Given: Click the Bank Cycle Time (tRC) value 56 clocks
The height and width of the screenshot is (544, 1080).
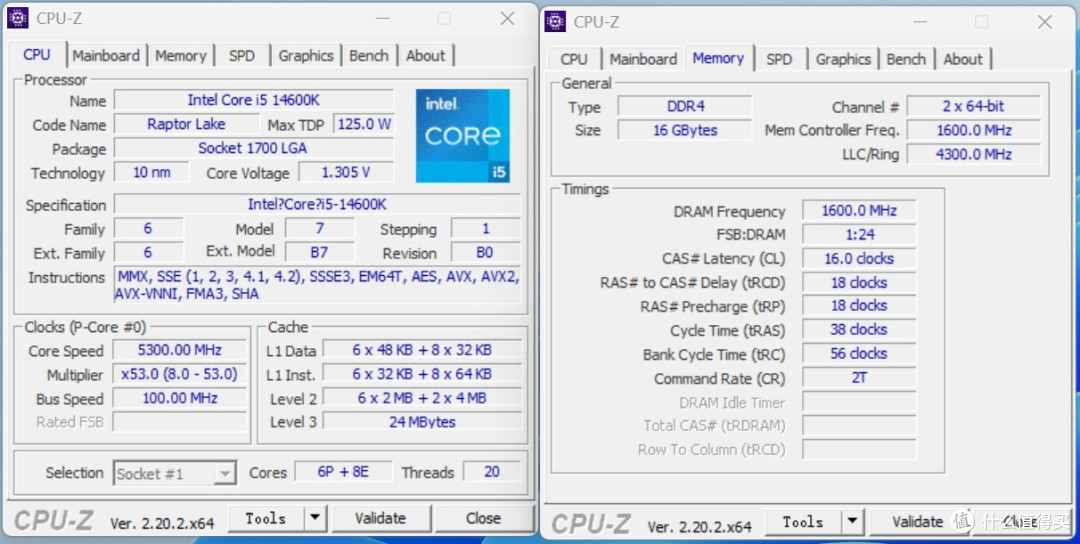Looking at the screenshot, I should [x=859, y=353].
